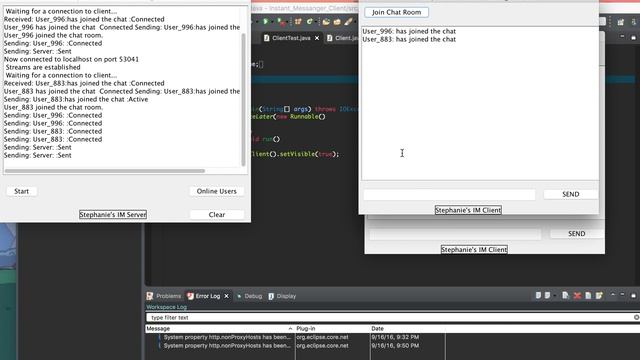Click 'User_996 joined the chat room.' log line
This screenshot has height=360, width=640.
point(53,36)
